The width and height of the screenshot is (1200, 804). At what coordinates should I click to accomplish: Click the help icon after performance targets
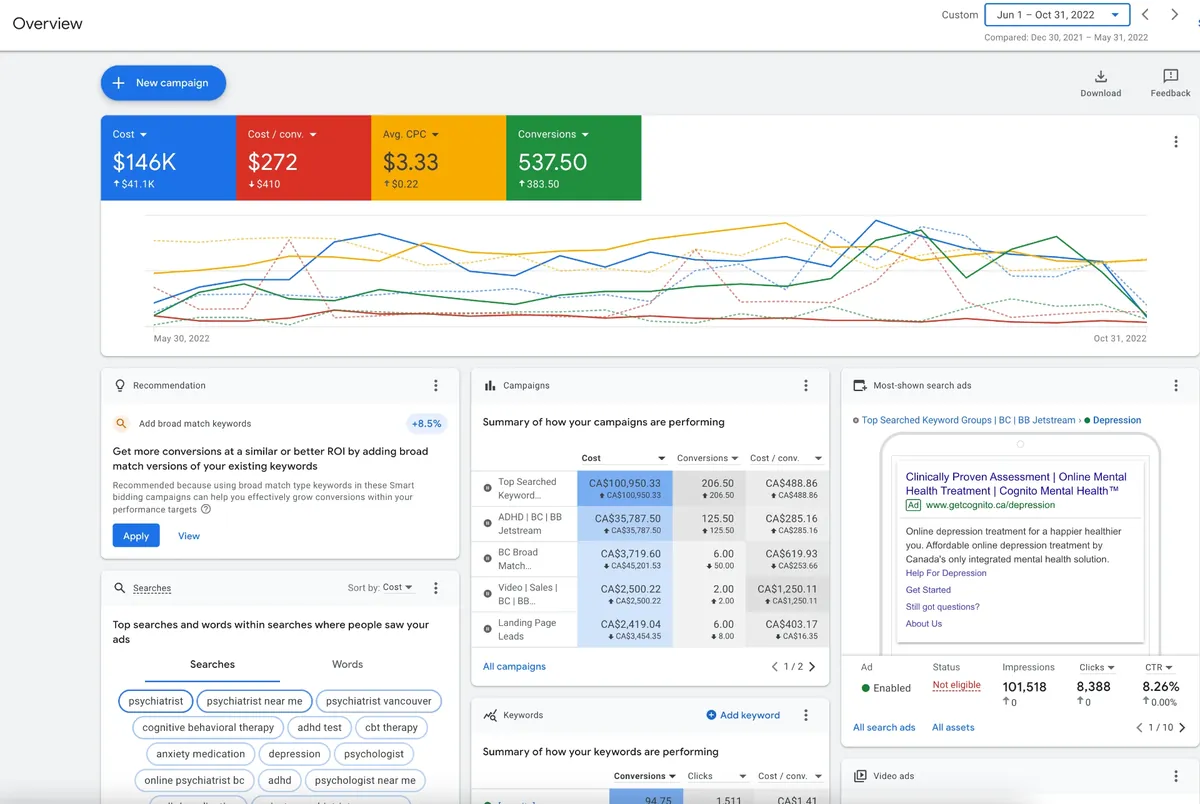pyautogui.click(x=206, y=509)
